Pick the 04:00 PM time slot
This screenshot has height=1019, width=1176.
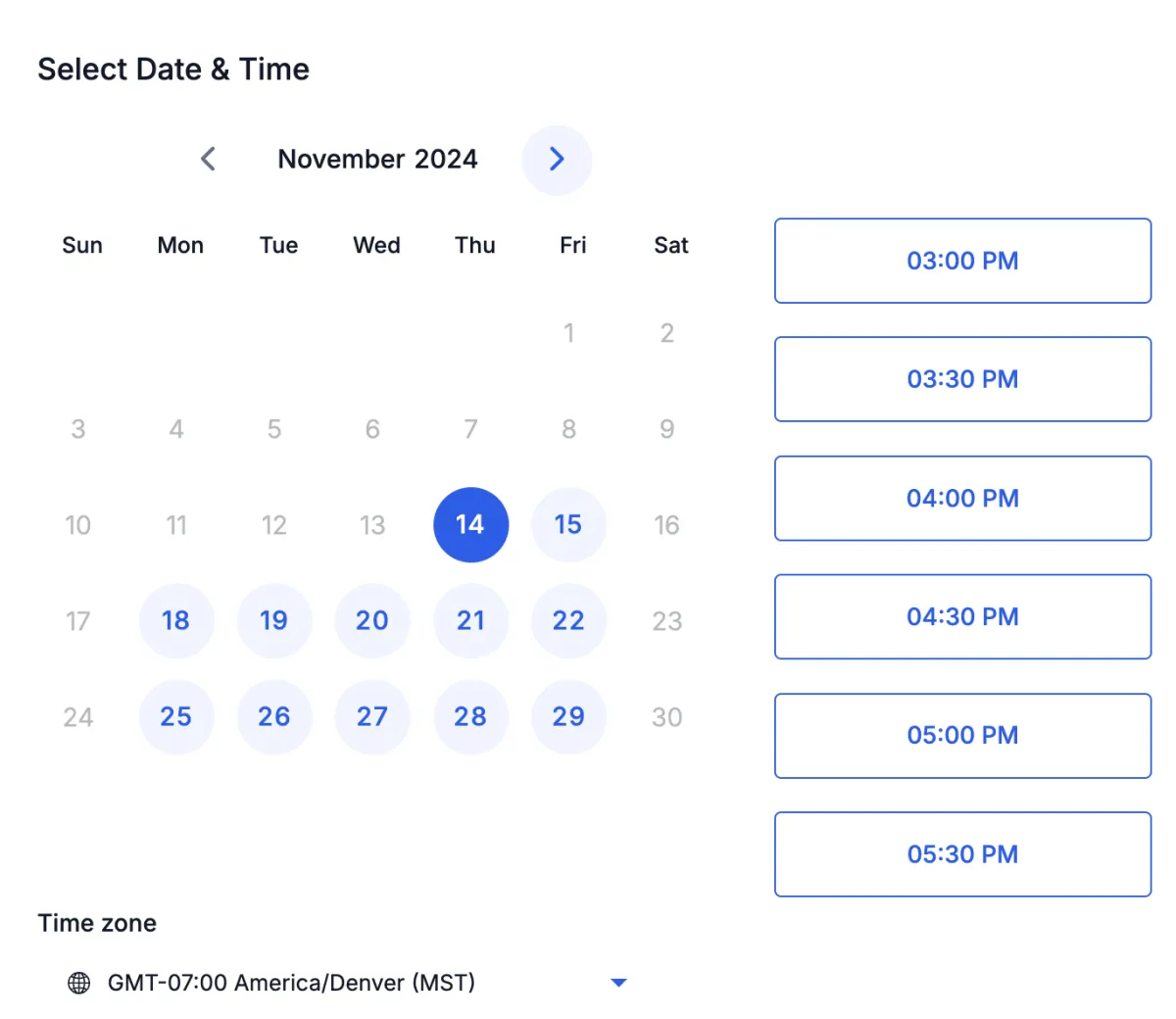click(962, 498)
